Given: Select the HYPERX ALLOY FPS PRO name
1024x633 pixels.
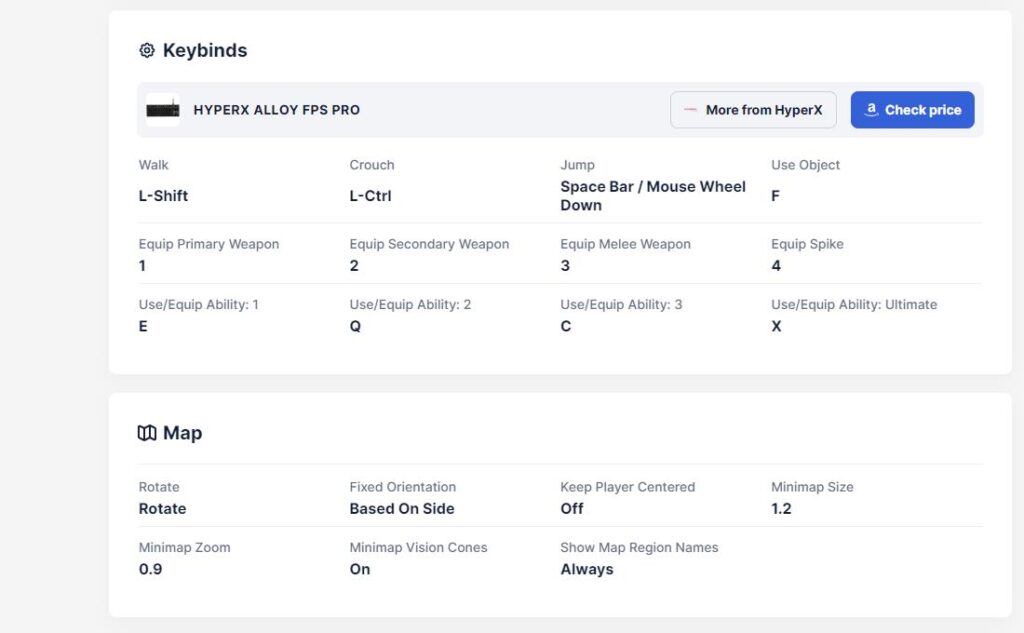Looking at the screenshot, I should (276, 110).
